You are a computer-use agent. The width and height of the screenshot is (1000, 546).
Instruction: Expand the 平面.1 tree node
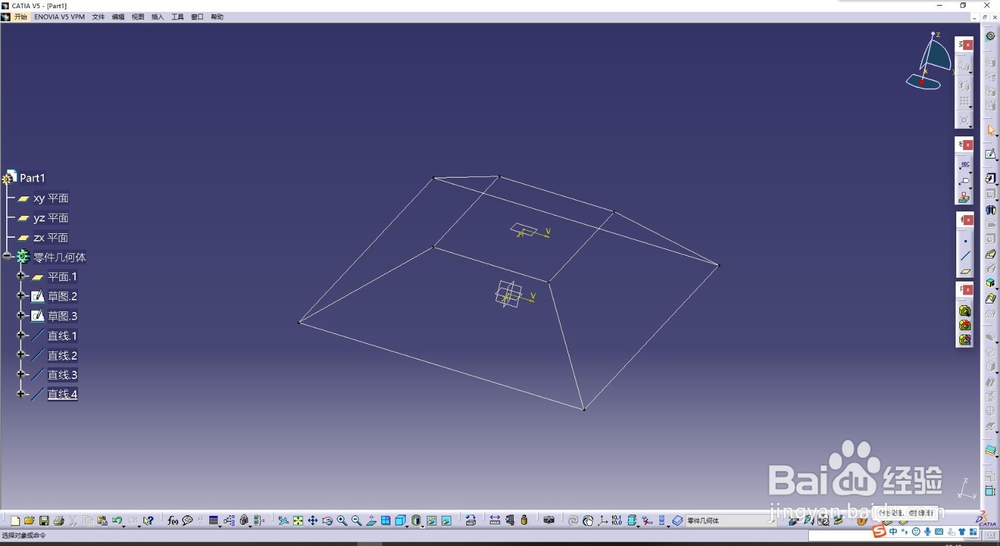click(x=21, y=276)
